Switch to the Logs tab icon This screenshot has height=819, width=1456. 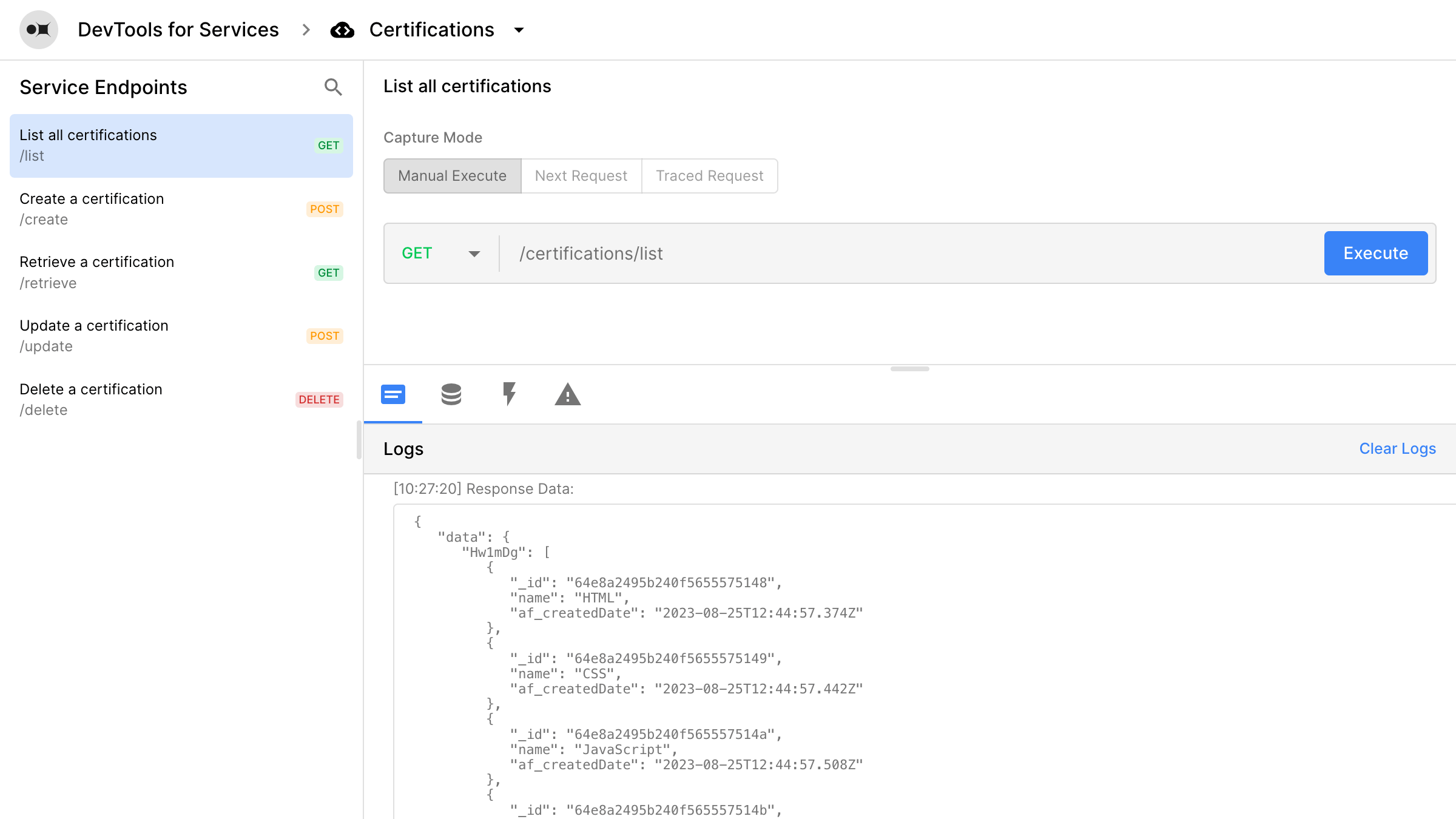[x=393, y=394]
